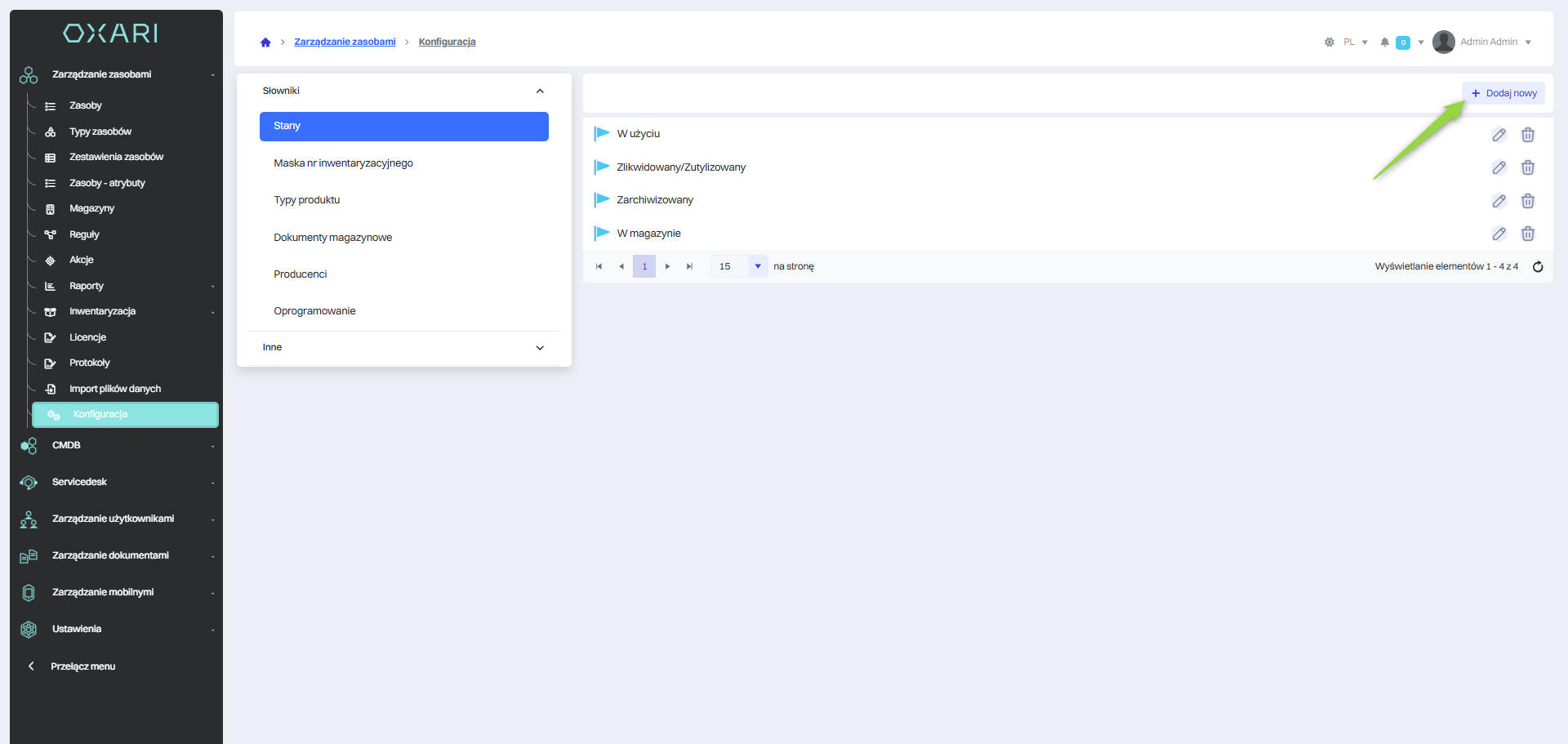The height and width of the screenshot is (744, 1568).
Task: Edit the 'W magazynie' state
Action: [x=1499, y=234]
